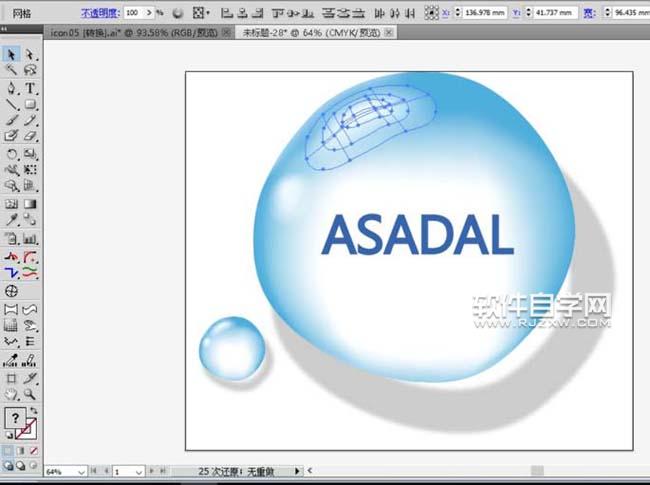
Task: Select the Direct Selection tool
Action: tap(30, 54)
